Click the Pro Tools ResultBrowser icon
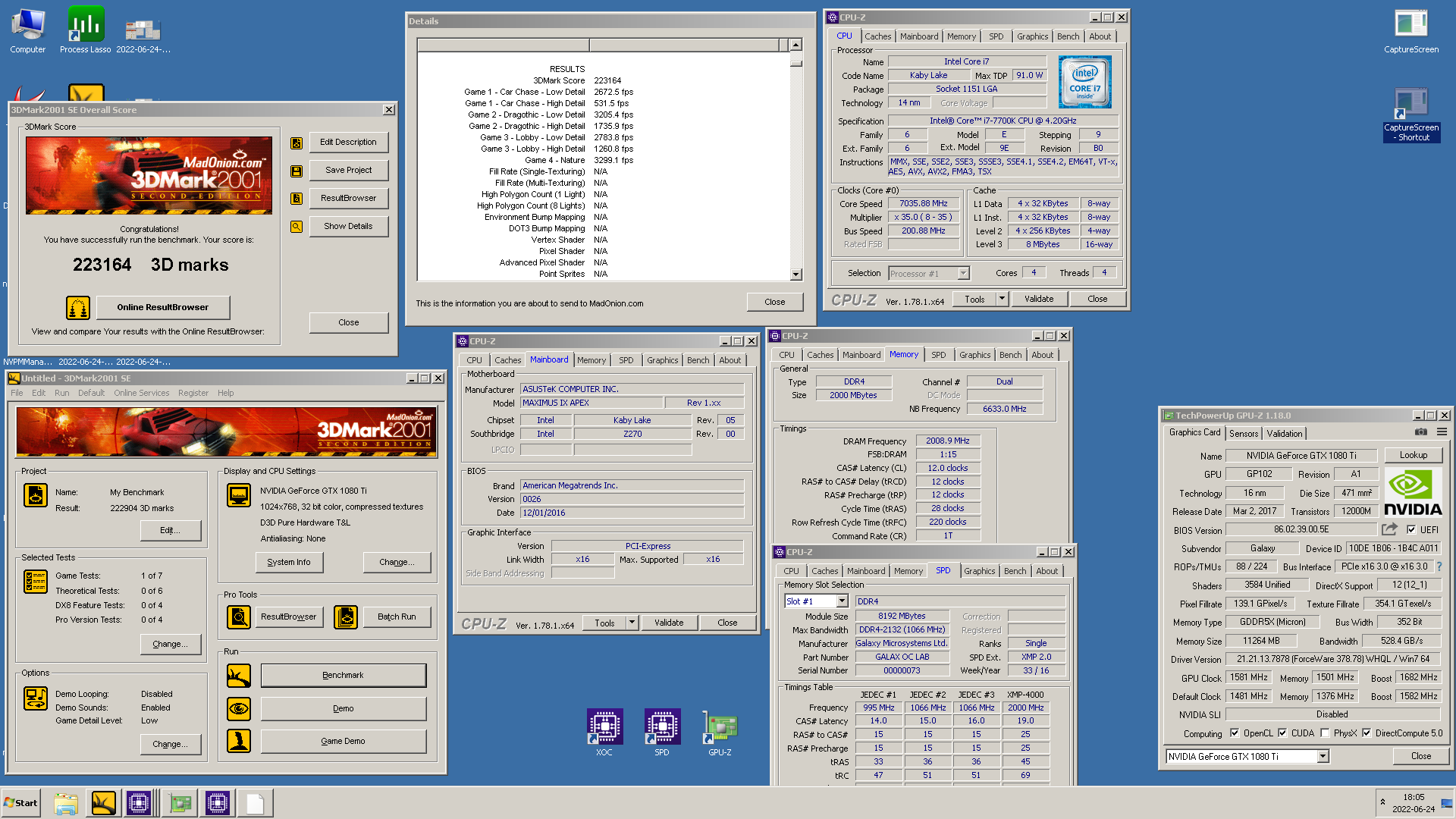This screenshot has height=819, width=1456. tap(239, 617)
